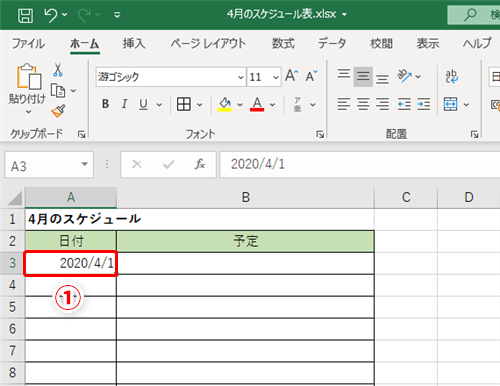
Task: Click the Increase Font Size icon
Action: click(x=292, y=76)
